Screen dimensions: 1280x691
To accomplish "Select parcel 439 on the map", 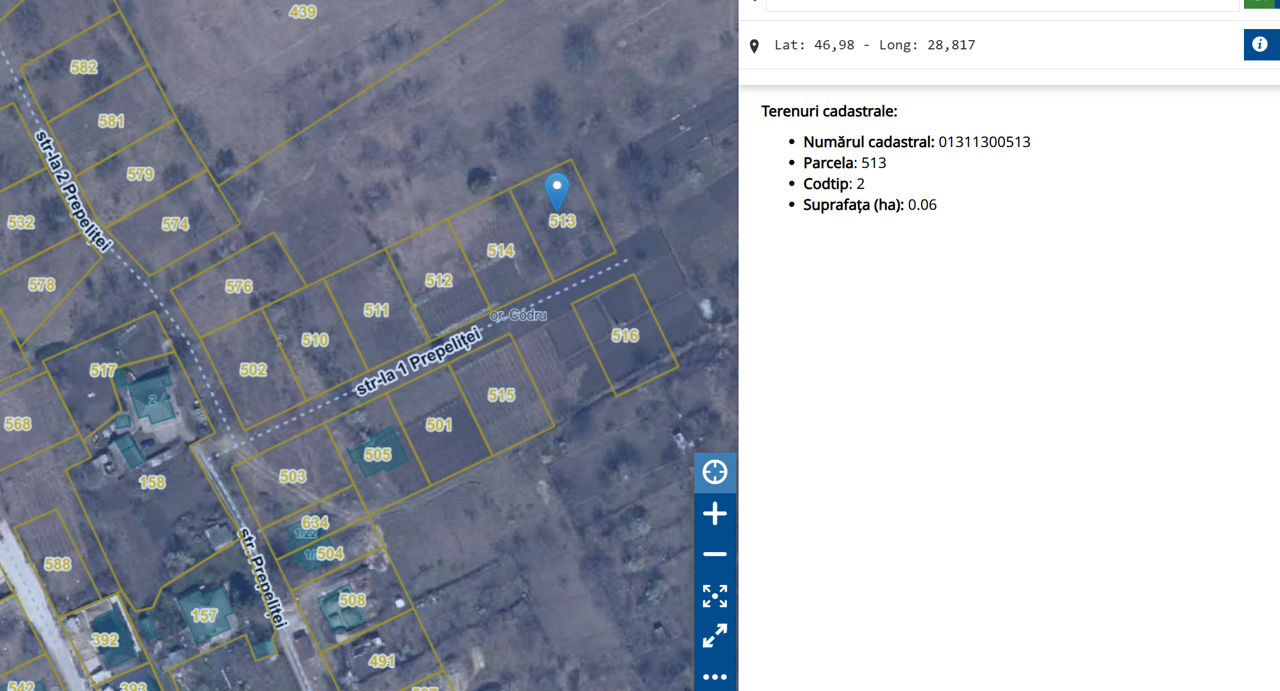I will [x=302, y=12].
